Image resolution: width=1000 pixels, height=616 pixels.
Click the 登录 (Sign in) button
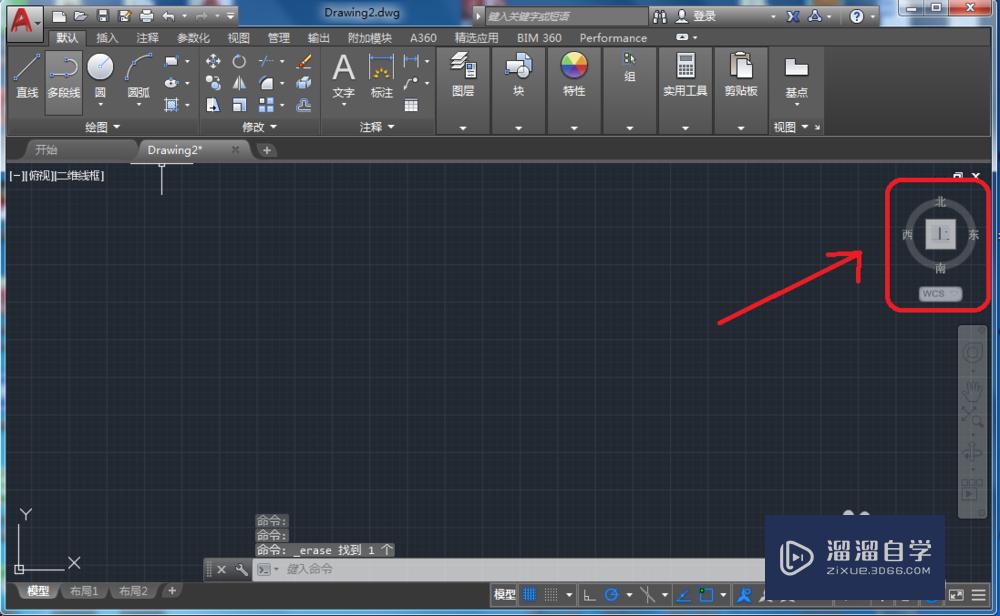click(x=698, y=16)
